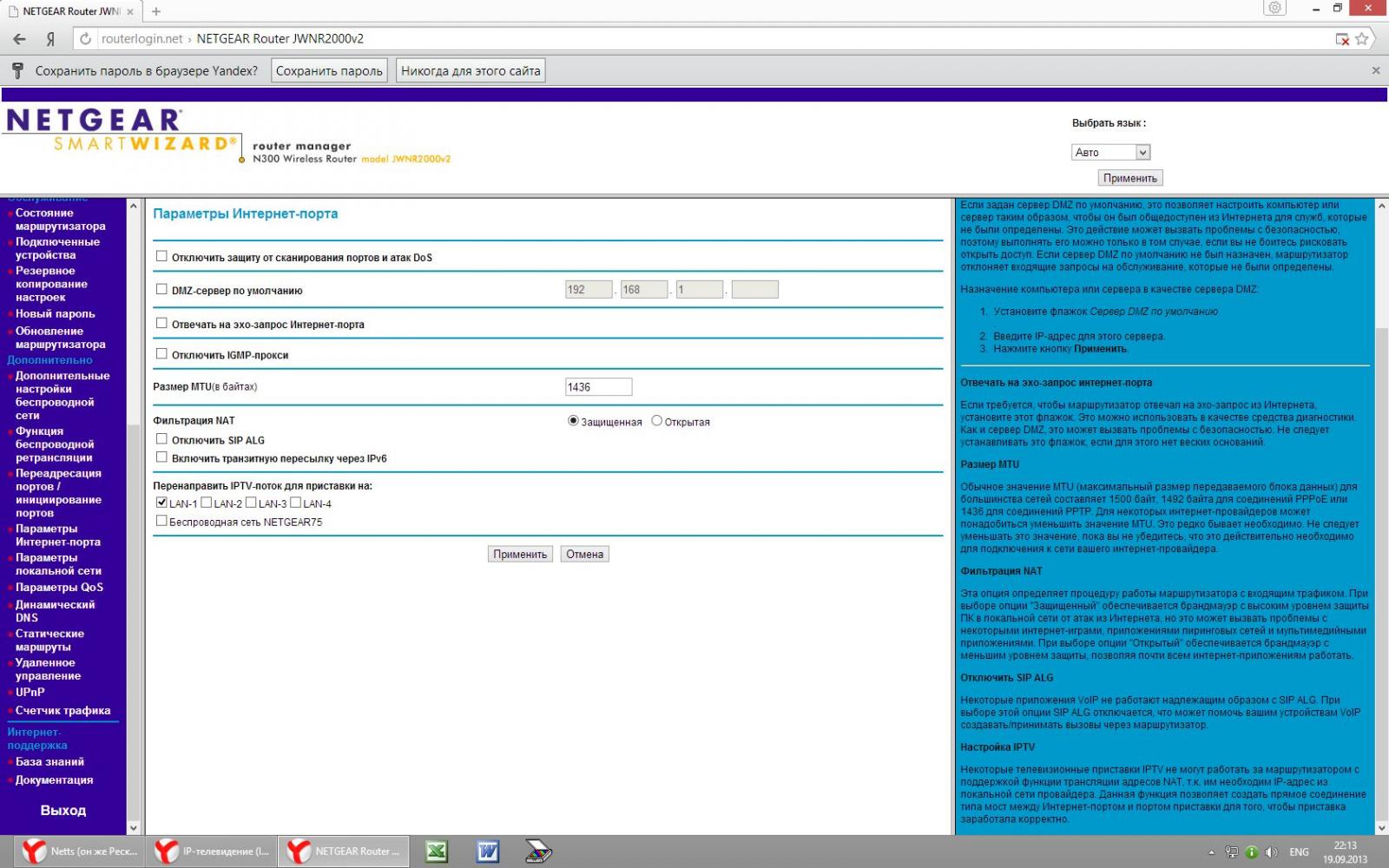Enable IPv6 pass-through checkbox
Screen dimensions: 1389x868
[x=161, y=457]
